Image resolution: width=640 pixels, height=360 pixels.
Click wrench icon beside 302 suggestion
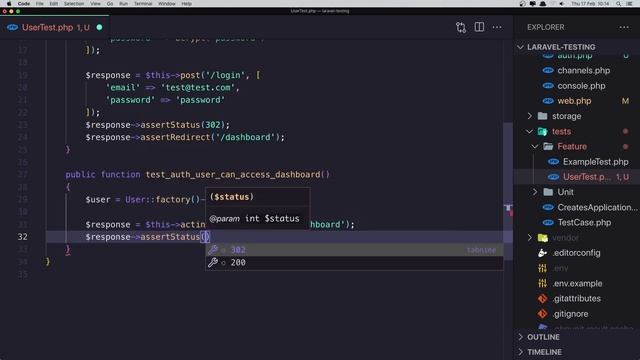[213, 250]
